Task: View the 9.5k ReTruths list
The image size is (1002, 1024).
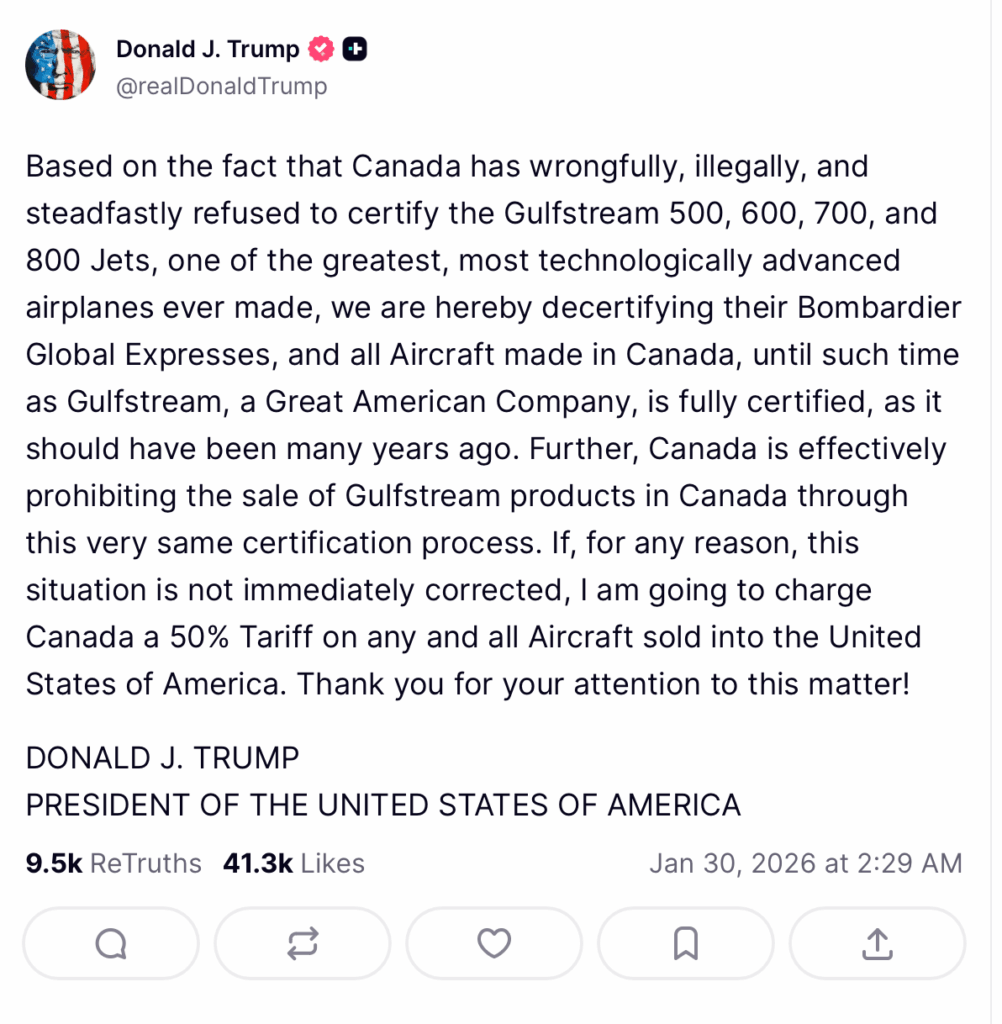Action: [114, 863]
